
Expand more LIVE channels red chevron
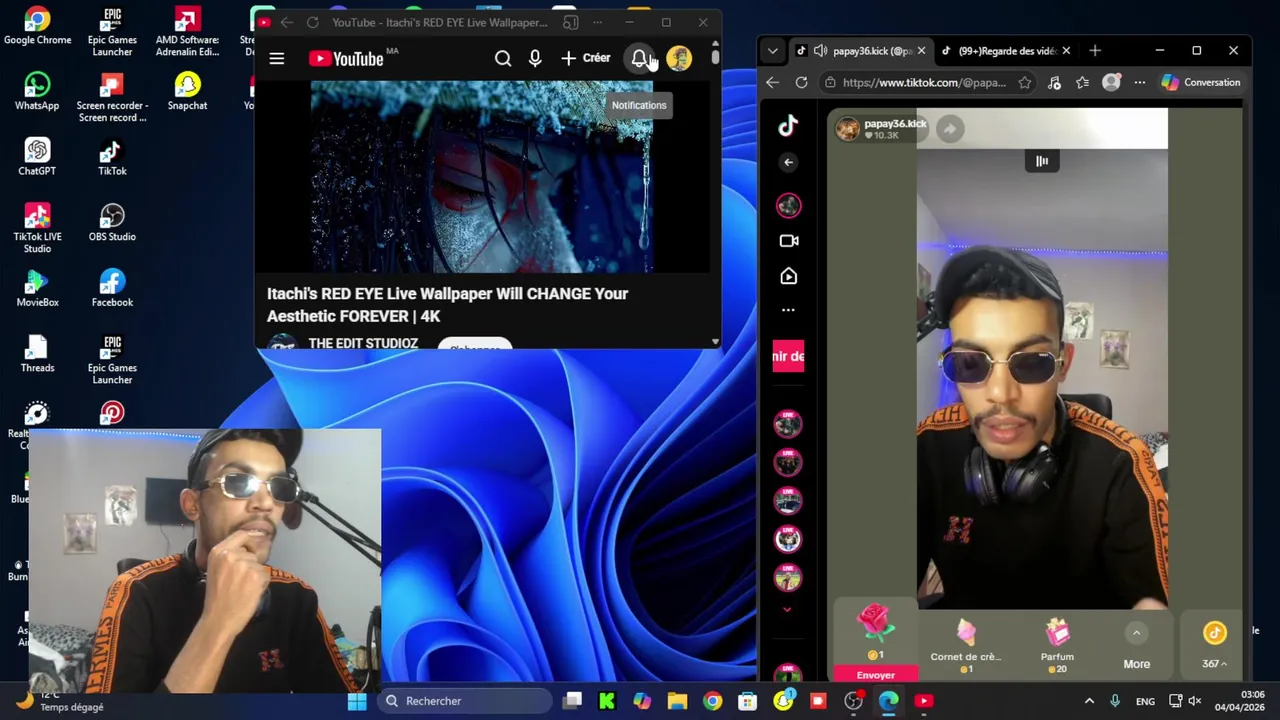tap(787, 609)
